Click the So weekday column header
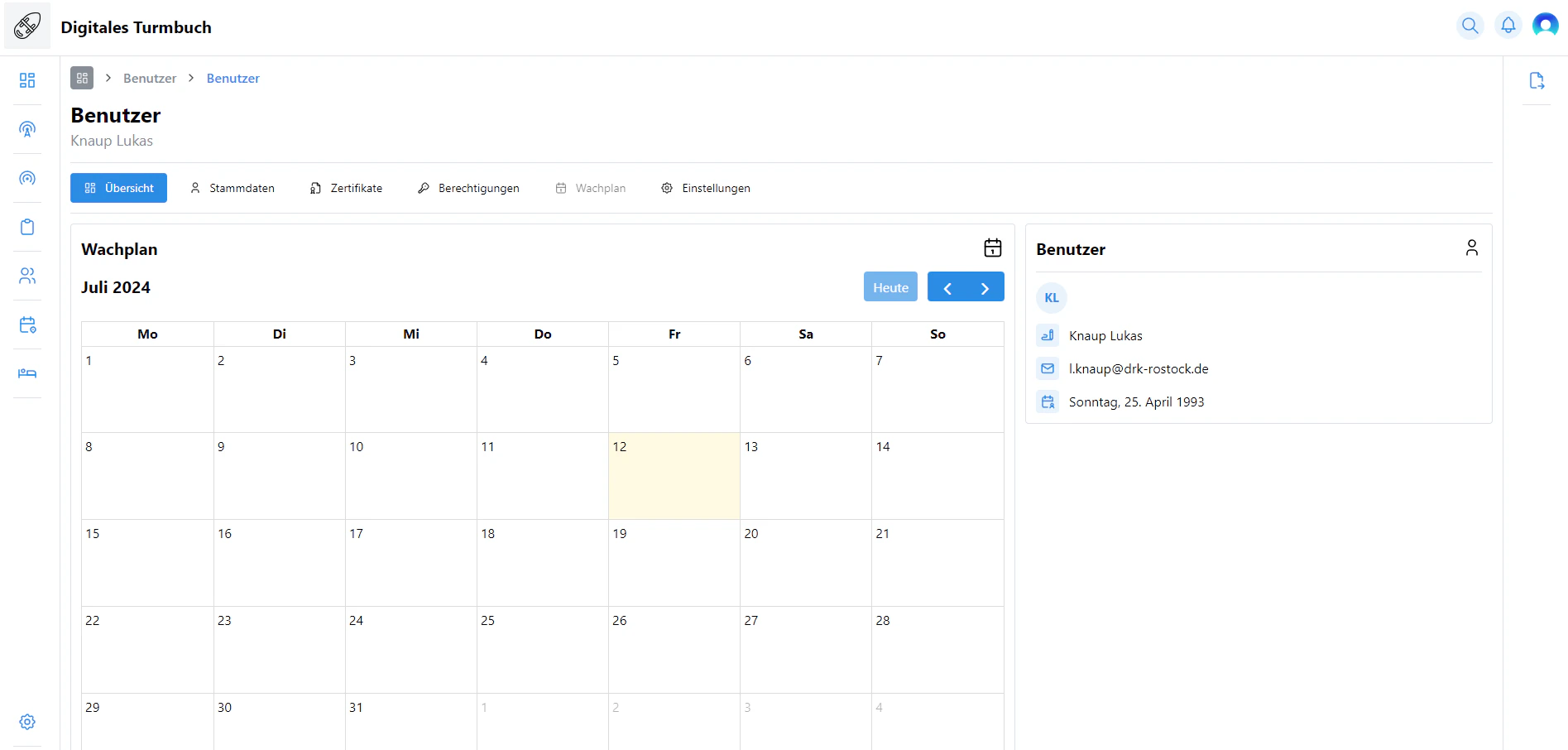Screen dimensions: 1568x750 937,334
